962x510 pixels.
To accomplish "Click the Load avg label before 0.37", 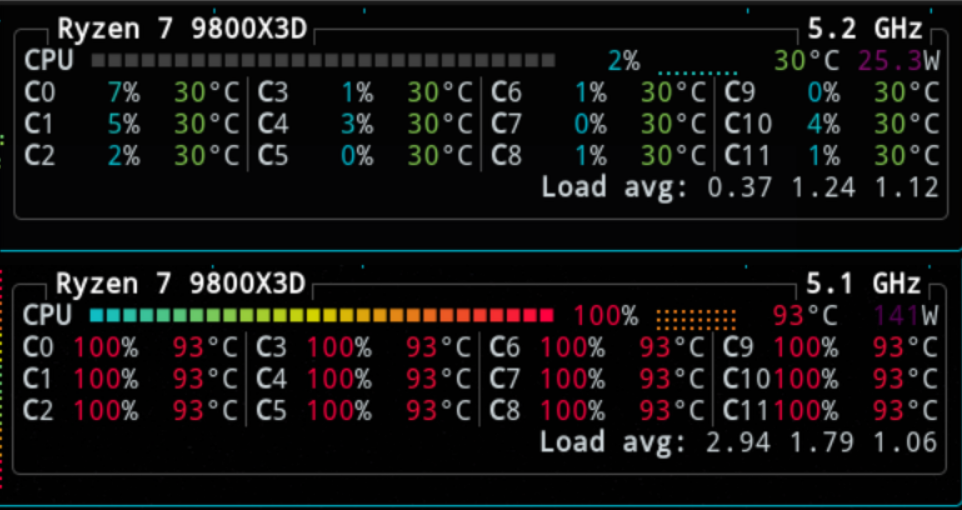I will [615, 187].
